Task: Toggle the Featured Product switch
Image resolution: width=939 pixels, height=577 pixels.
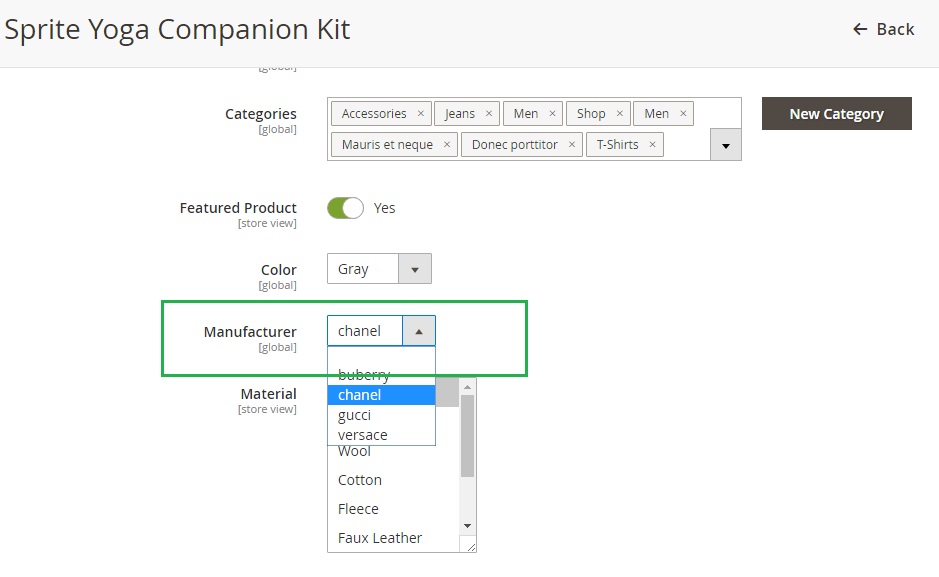Action: (345, 208)
